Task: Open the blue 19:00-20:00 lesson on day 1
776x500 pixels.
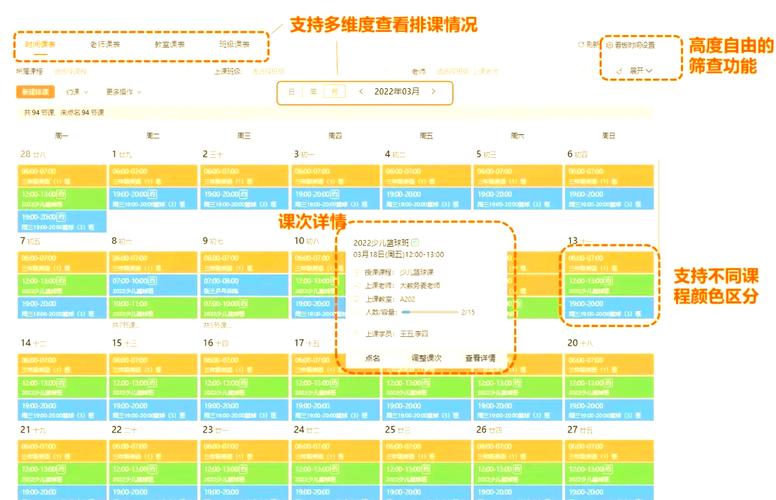Action: tap(153, 199)
